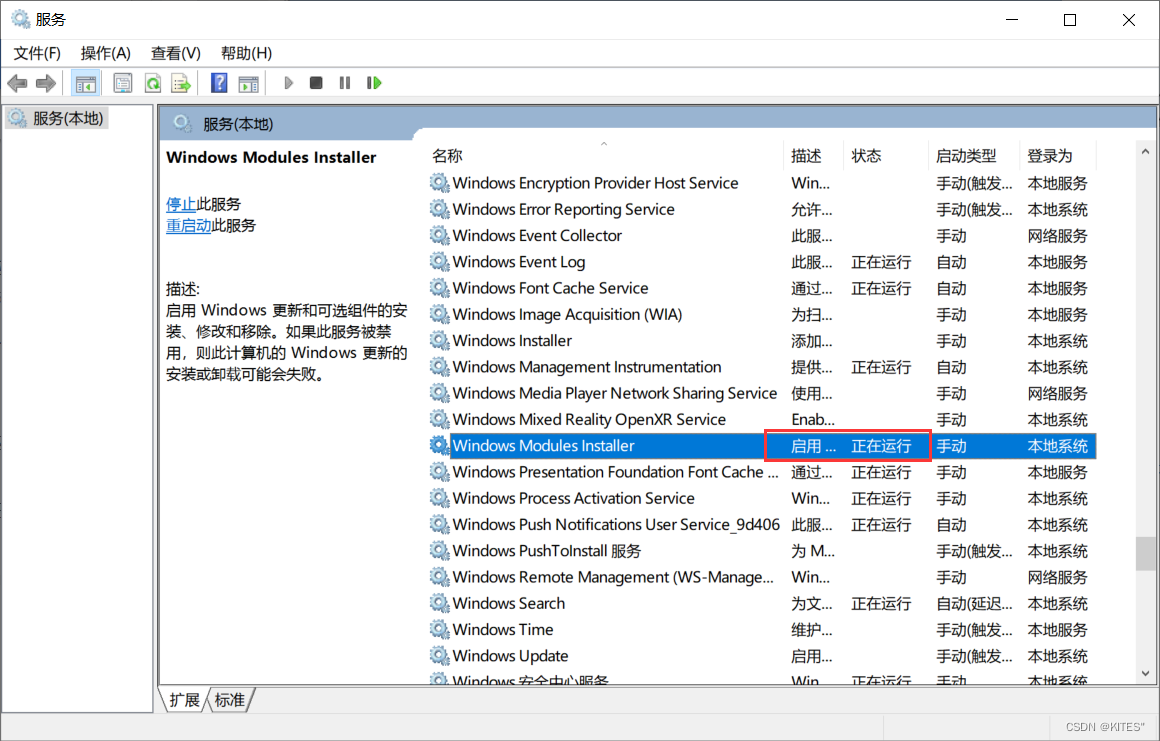The image size is (1160, 741).
Task: Open the 操作(A) menu
Action: pyautogui.click(x=106, y=53)
